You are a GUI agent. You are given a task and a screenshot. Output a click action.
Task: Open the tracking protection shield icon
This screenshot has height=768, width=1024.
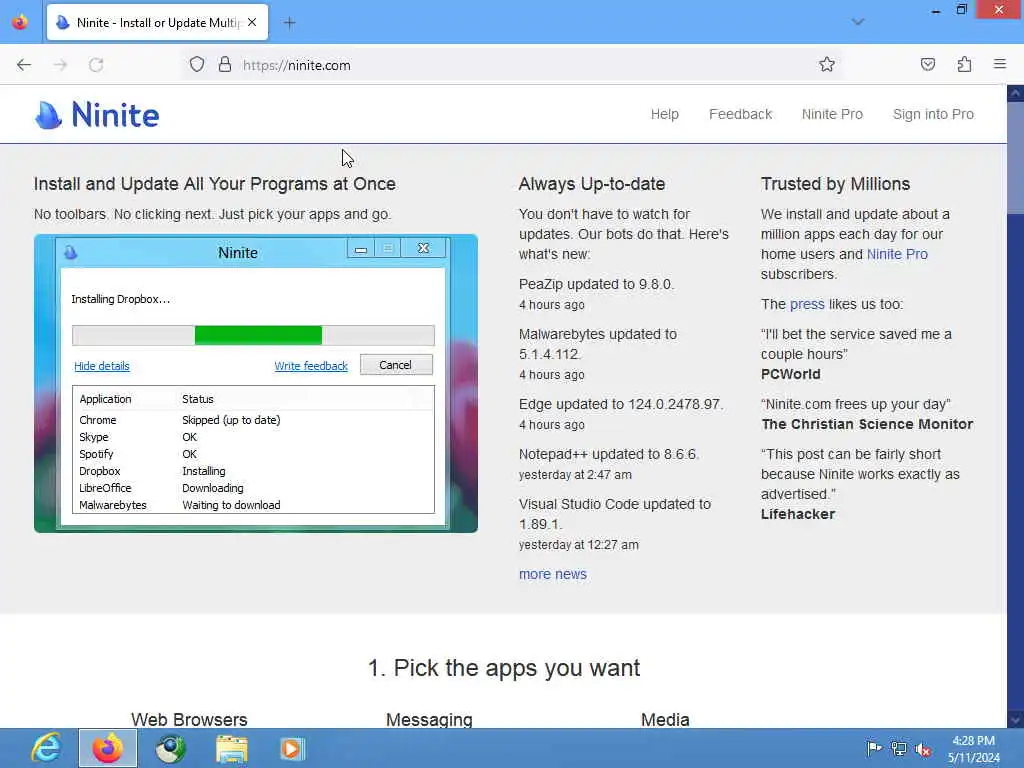click(x=197, y=65)
